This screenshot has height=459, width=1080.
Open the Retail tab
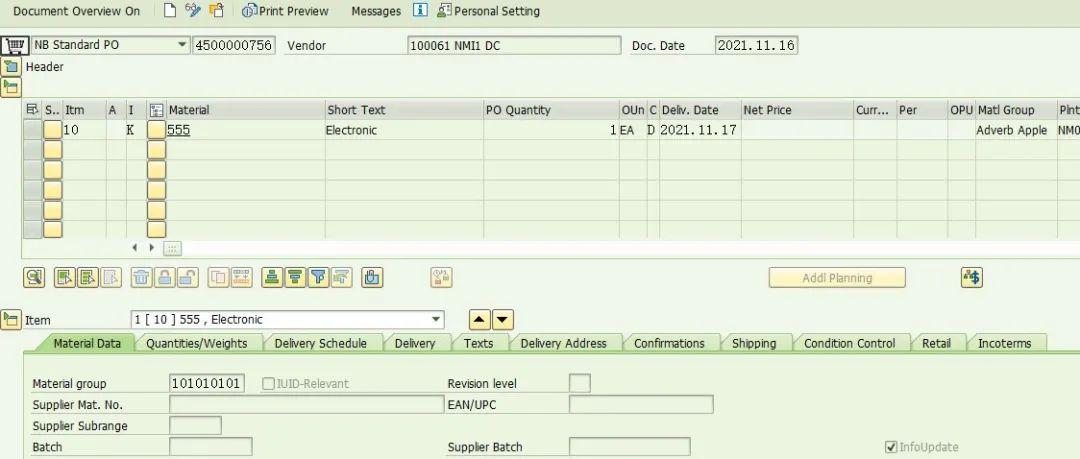[x=936, y=343]
